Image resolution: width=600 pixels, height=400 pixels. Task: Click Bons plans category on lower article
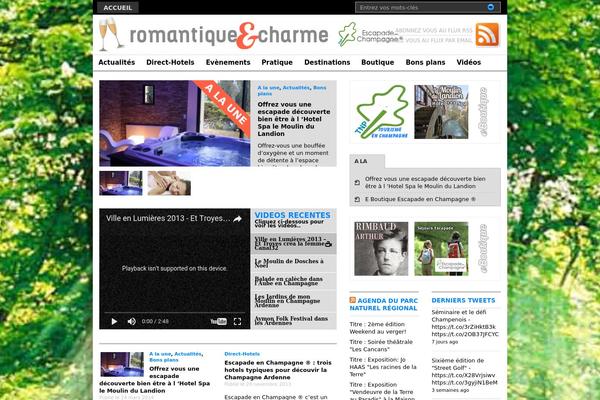164,360
